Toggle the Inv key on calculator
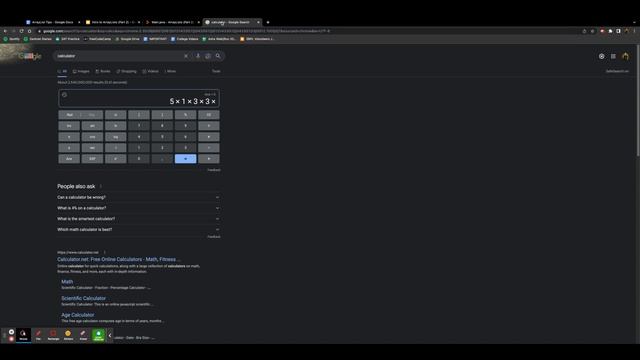640x360 pixels. [69, 126]
